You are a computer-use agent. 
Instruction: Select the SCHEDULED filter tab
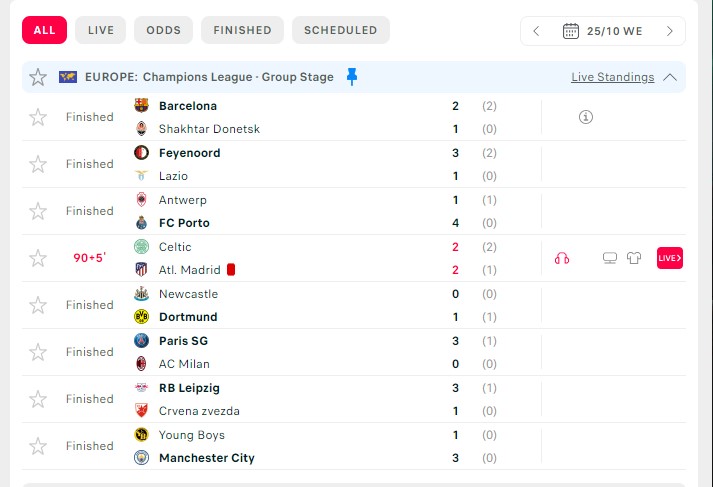point(341,30)
